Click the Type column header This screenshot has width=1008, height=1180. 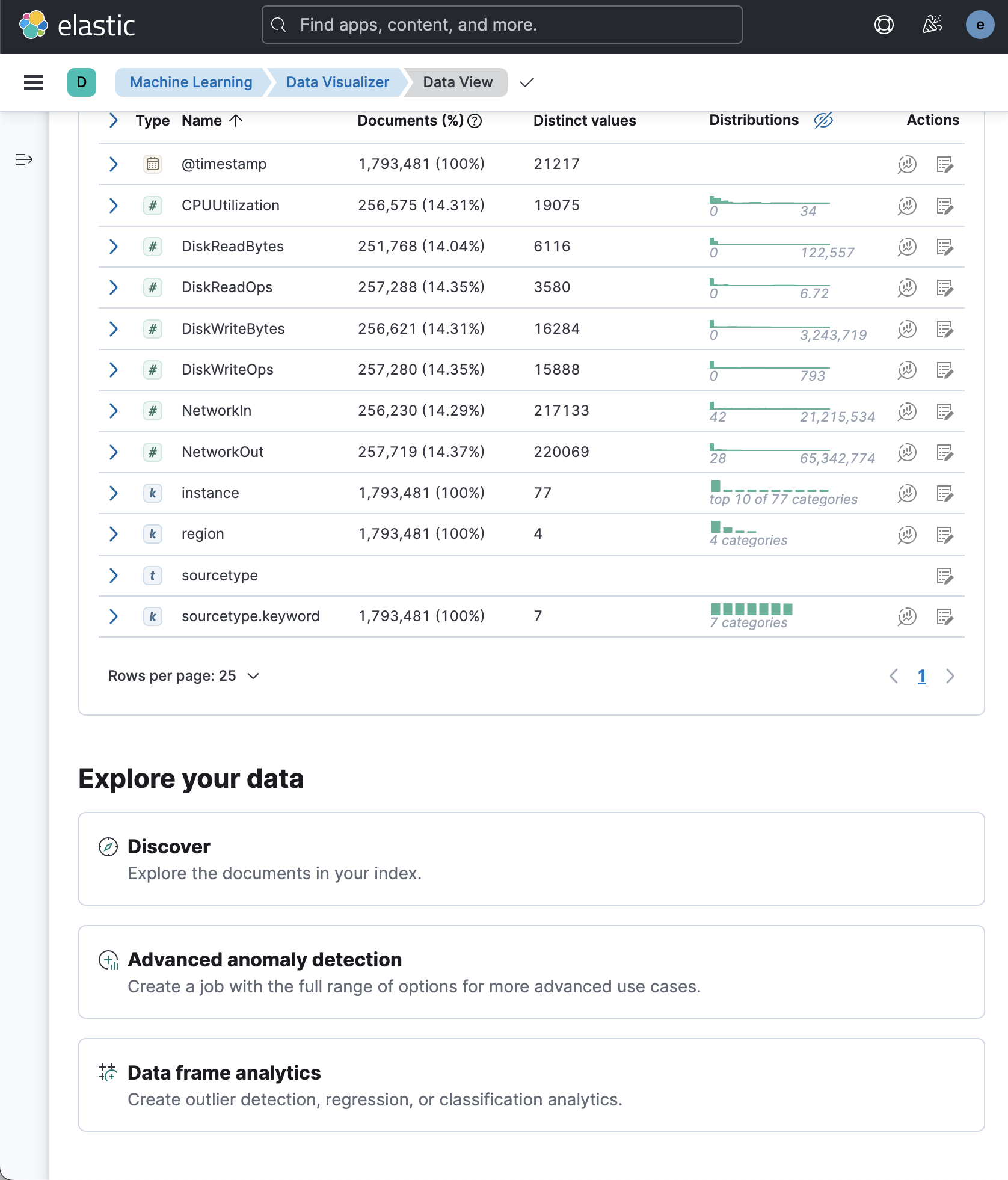click(153, 121)
